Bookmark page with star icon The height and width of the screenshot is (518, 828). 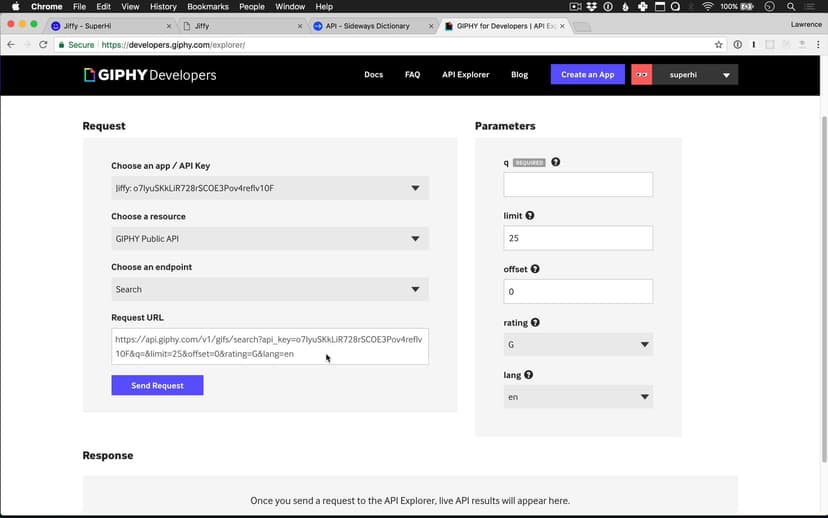718,45
